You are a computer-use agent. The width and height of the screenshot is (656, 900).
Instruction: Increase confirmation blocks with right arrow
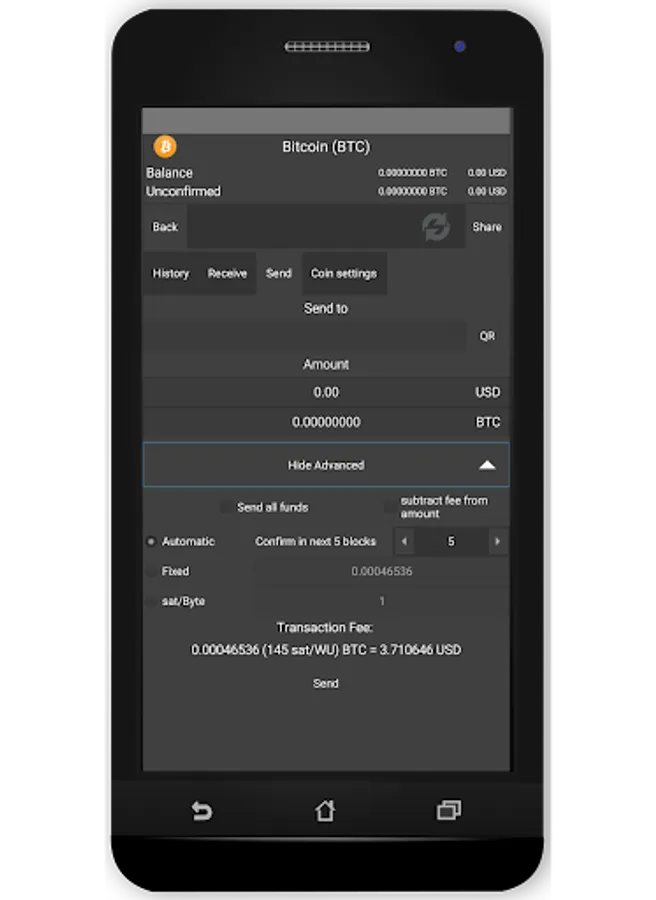click(497, 541)
